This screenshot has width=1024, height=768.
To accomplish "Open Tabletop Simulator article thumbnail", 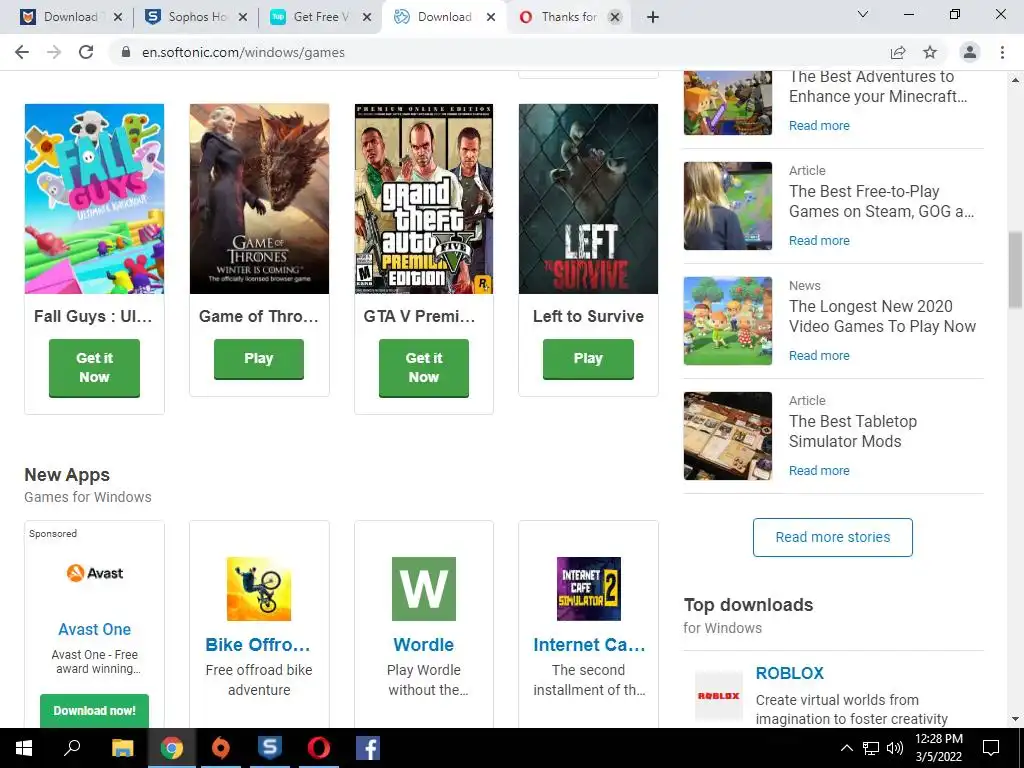I will tap(728, 436).
